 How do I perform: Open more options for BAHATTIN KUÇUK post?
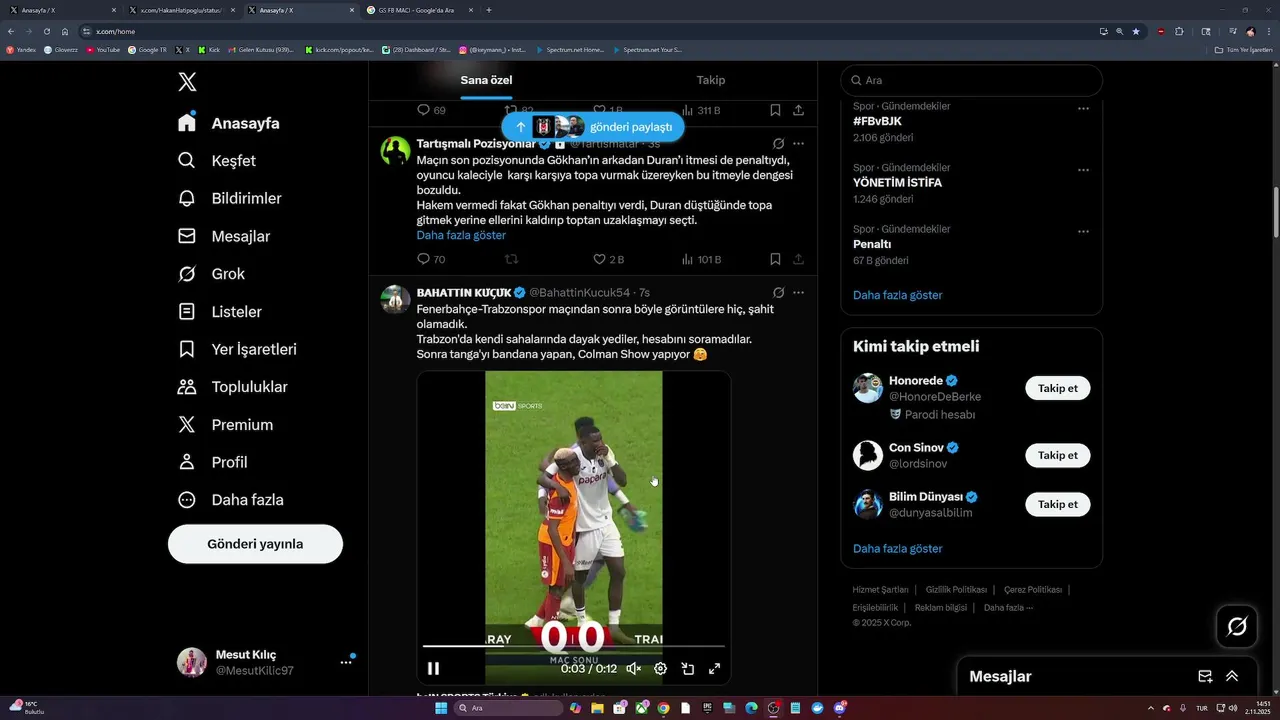(x=798, y=292)
